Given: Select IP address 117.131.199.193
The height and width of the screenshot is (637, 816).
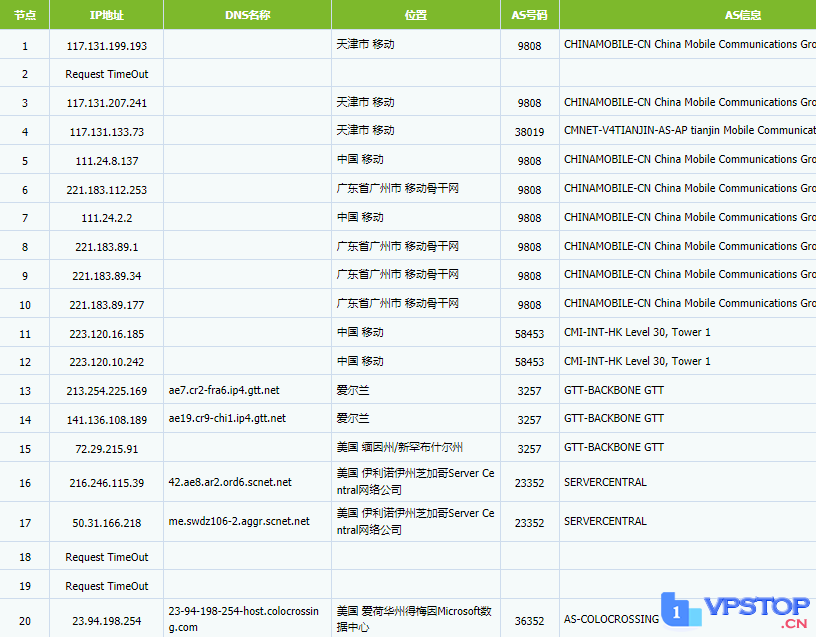Looking at the screenshot, I should (x=107, y=46).
